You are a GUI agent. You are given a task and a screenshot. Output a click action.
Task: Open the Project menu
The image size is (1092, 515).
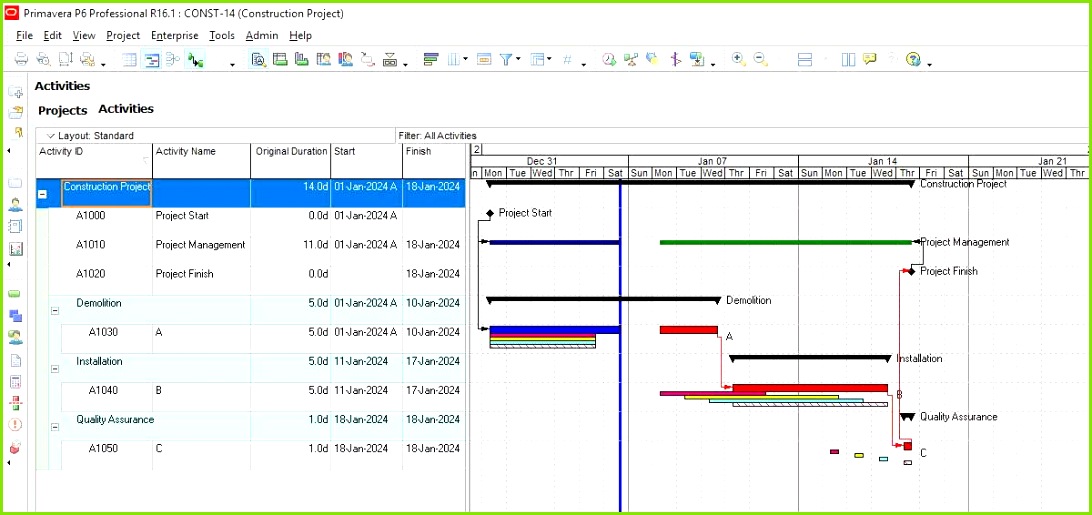click(123, 36)
